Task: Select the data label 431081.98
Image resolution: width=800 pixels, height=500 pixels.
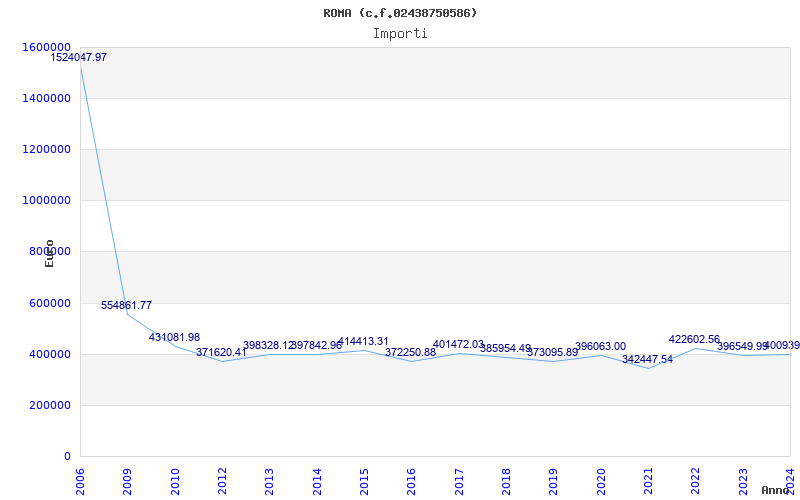Action: coord(174,337)
